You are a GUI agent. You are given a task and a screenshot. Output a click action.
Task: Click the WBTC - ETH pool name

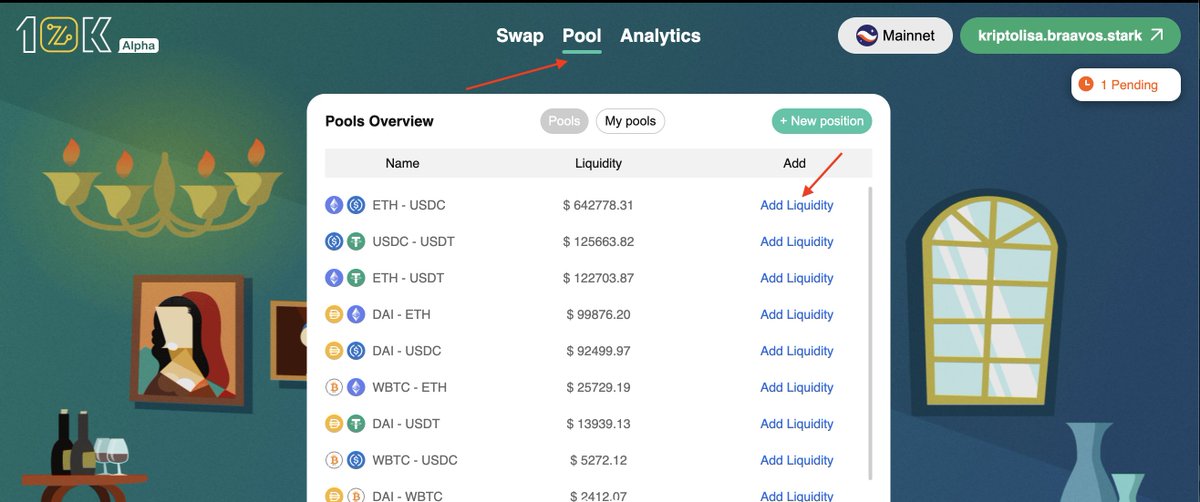coord(408,387)
